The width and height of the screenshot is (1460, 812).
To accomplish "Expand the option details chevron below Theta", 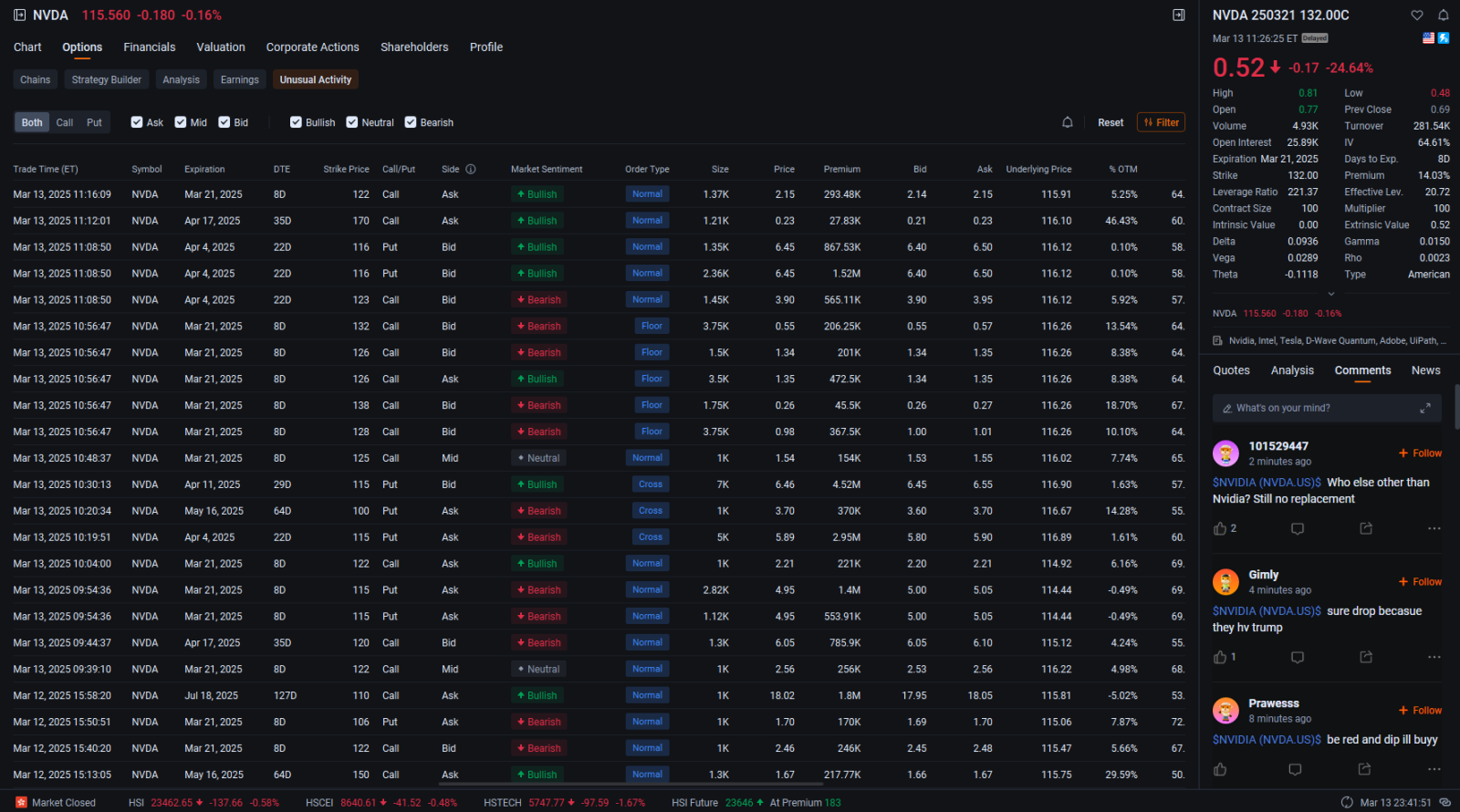I will 1330,294.
